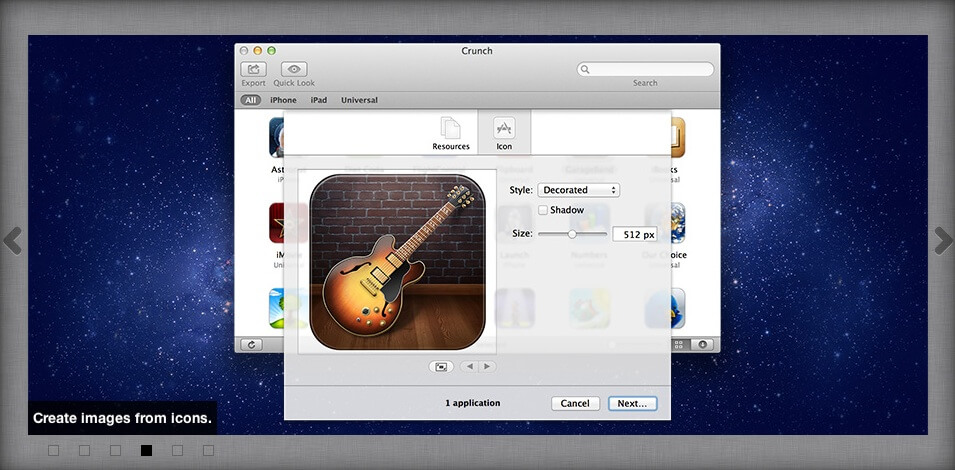Show the previous icon with the left triangle
Viewport: 955px width, 470px height.
[x=469, y=367]
